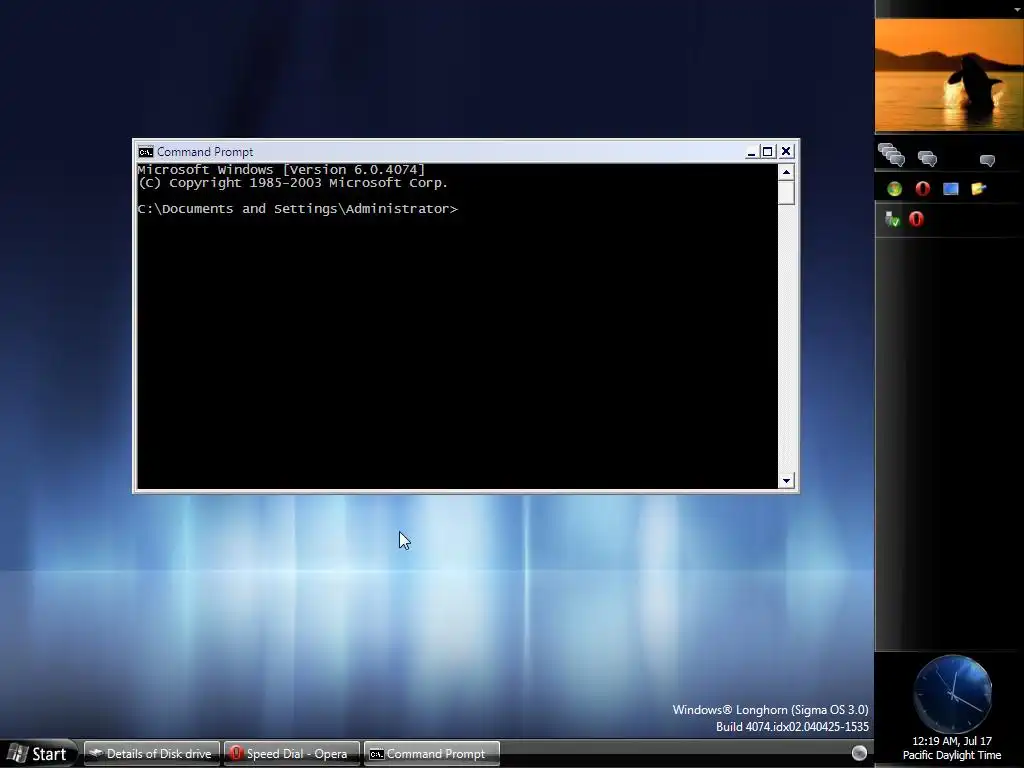Screen dimensions: 1024x768
Task: Launch the green Windows orb quick launch icon
Action: click(x=895, y=189)
